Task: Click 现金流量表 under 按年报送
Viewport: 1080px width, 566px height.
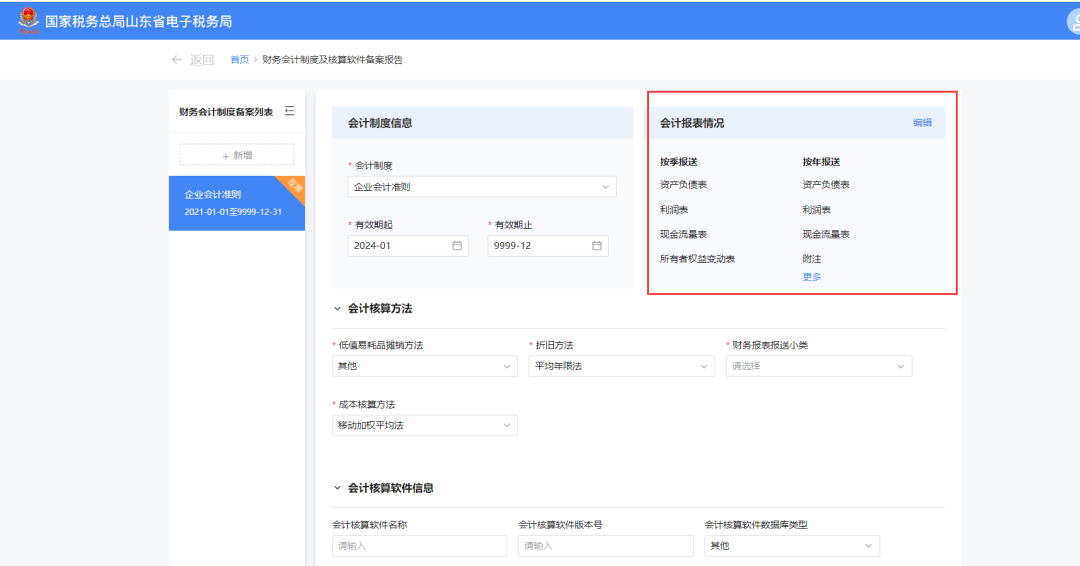Action: [x=826, y=234]
